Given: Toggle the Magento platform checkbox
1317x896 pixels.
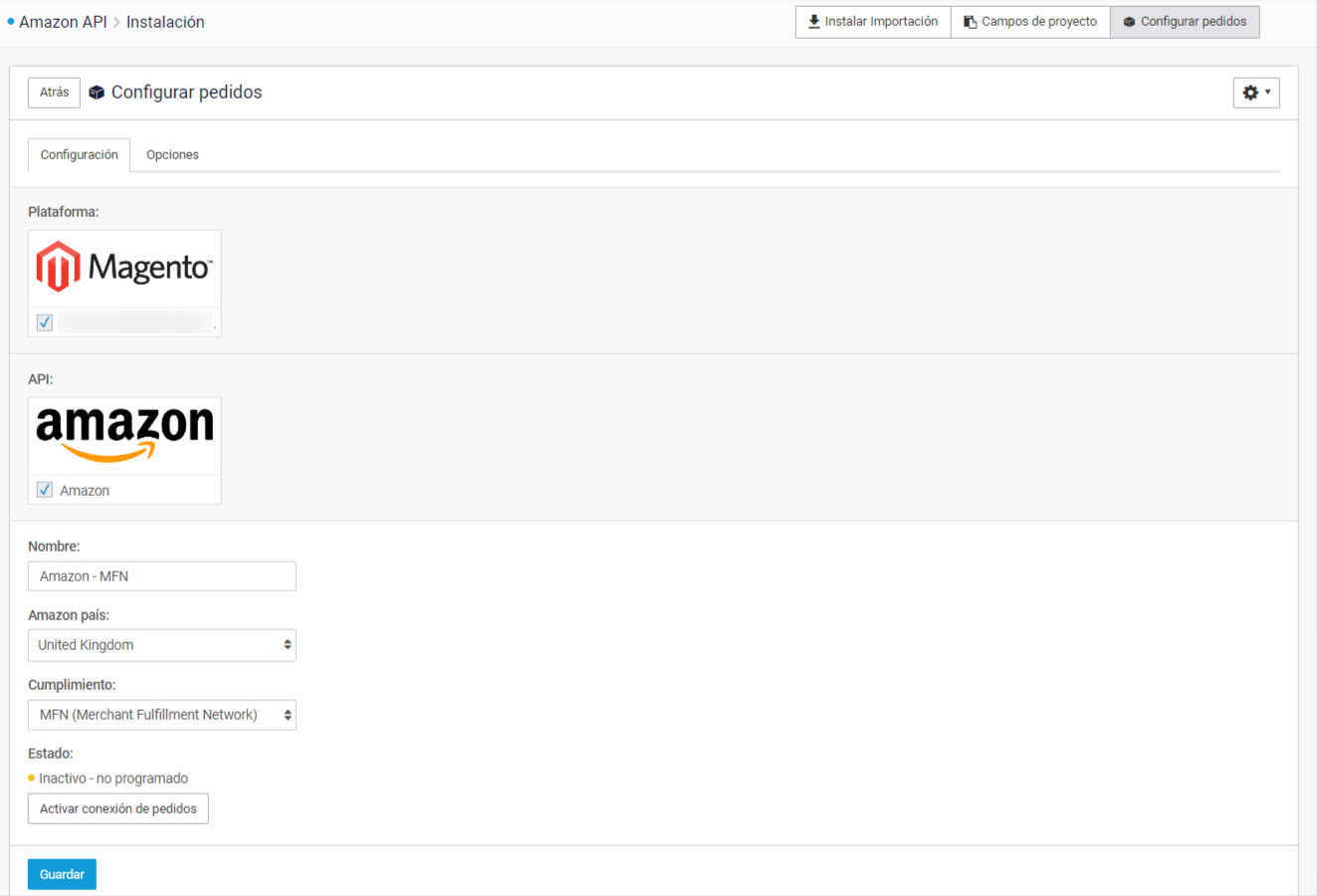Looking at the screenshot, I should [x=45, y=323].
